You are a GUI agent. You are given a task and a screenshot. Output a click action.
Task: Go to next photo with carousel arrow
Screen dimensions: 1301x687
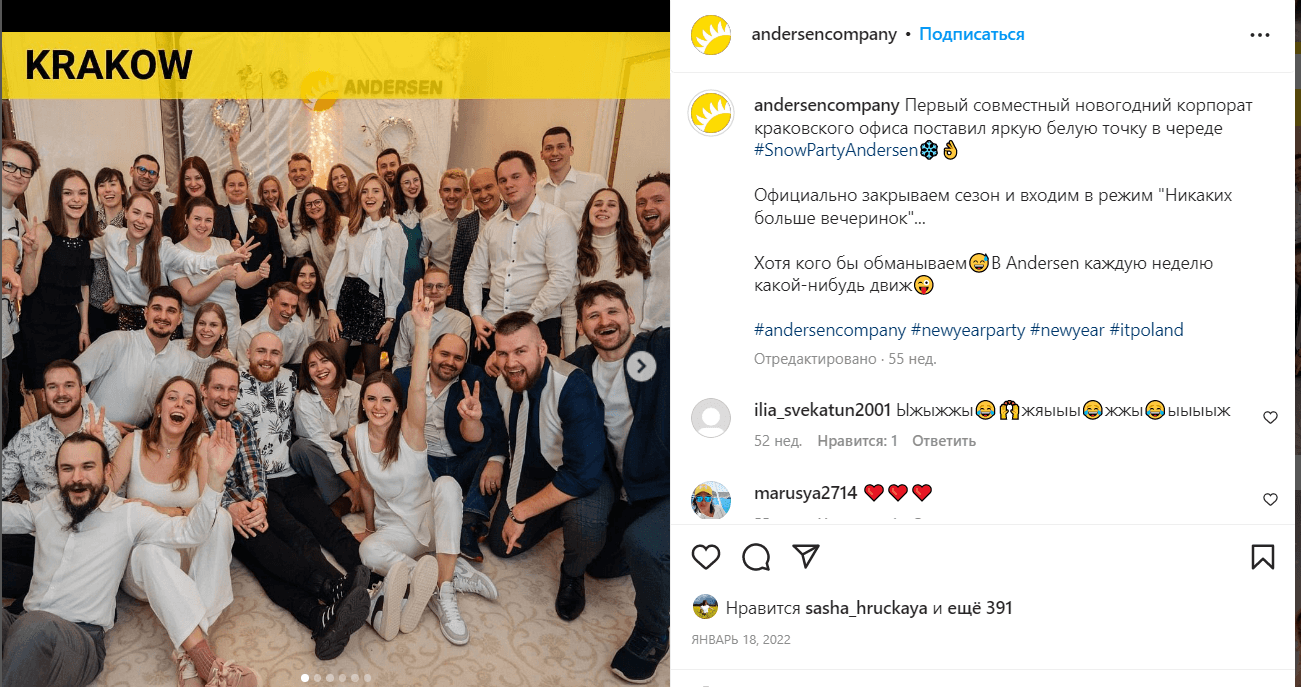coord(641,367)
